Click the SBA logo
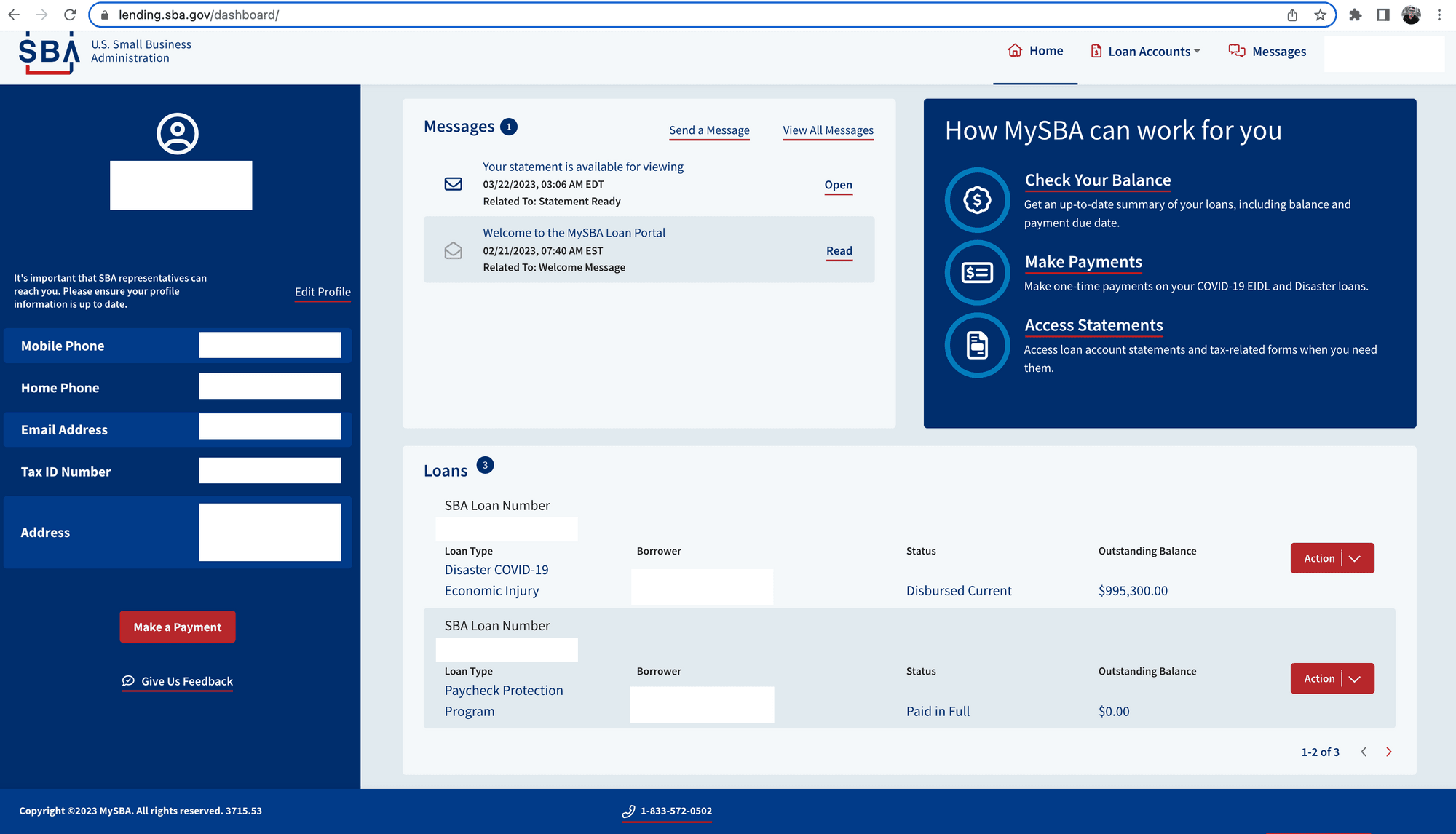The height and width of the screenshot is (834, 1456). pos(49,52)
